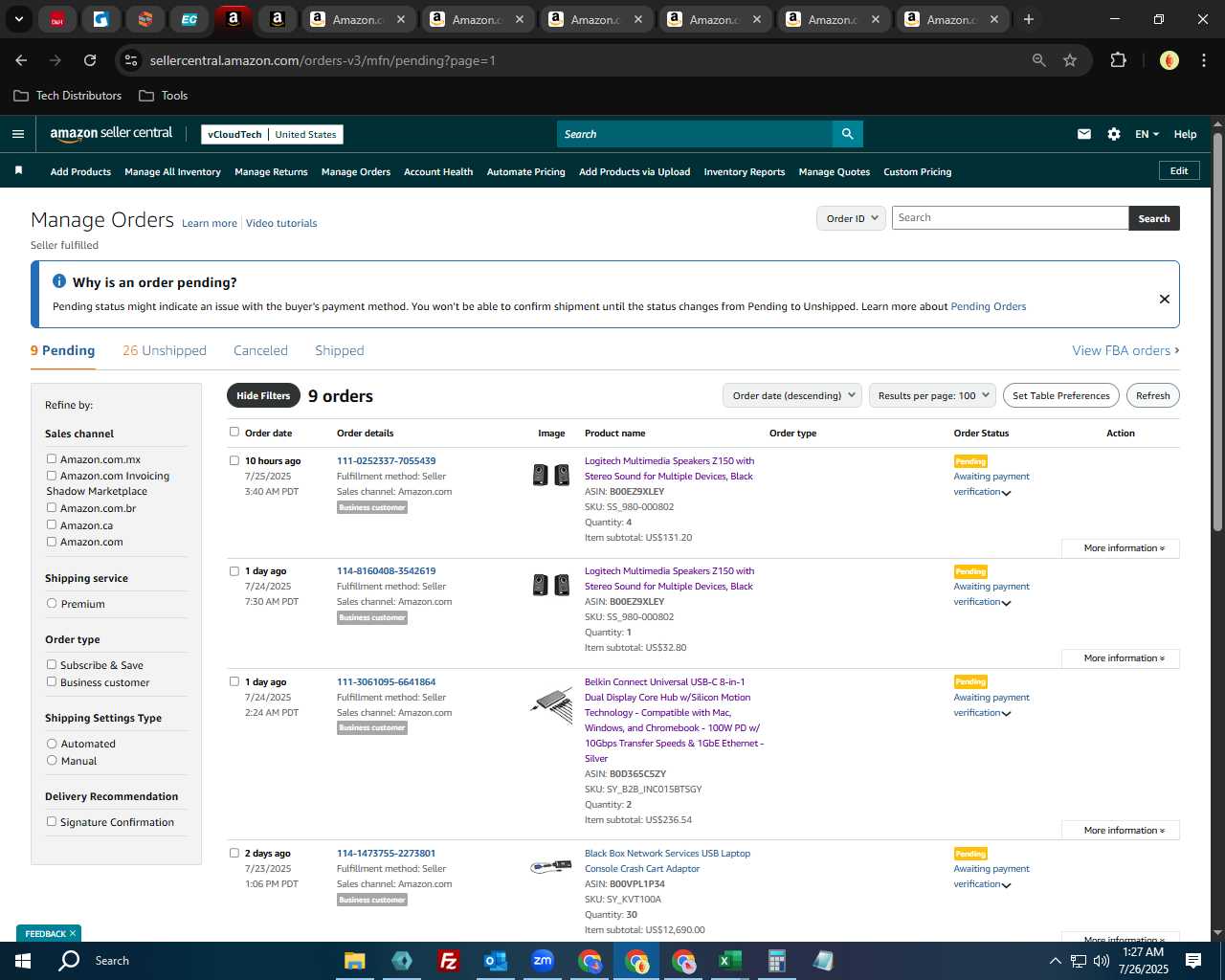Open the Order ID search type dropdown
Screen dimensions: 1225x980
pos(851,218)
